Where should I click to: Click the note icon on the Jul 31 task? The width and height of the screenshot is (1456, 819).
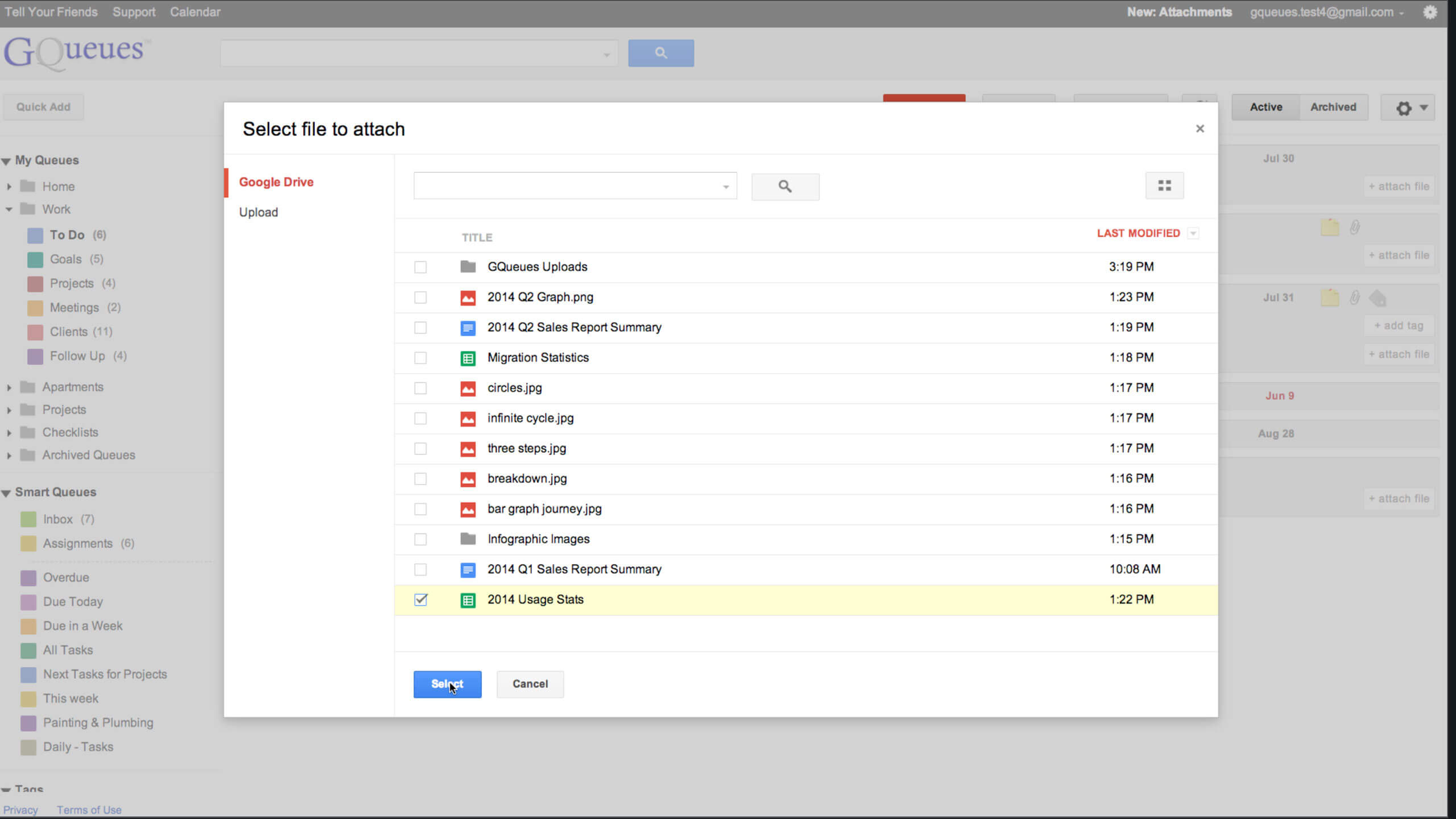coord(1329,297)
